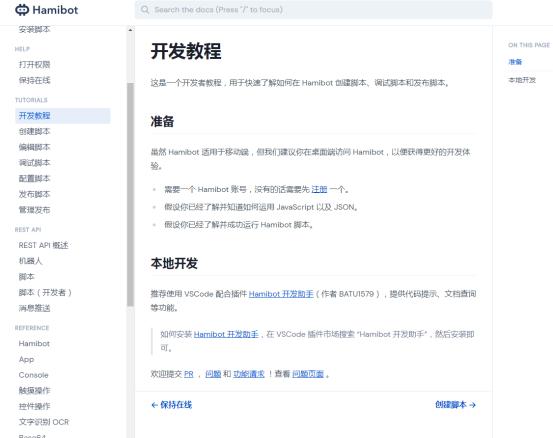Screen dimensions: 553x438
Task: Open 安装脚本 at top of sidebar
Action: click(x=35, y=29)
